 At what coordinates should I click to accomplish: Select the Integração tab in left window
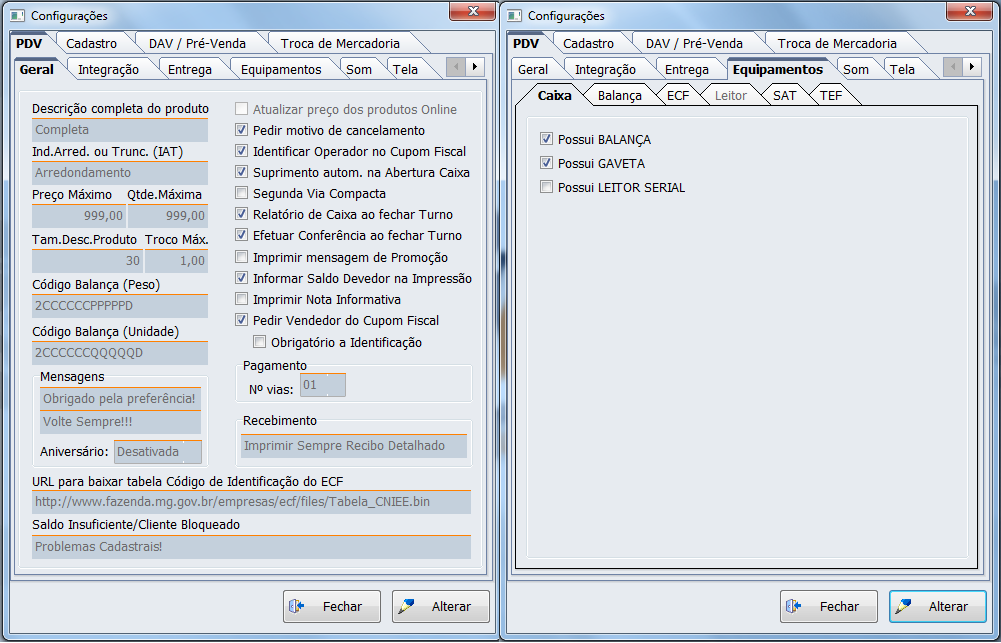tap(108, 70)
